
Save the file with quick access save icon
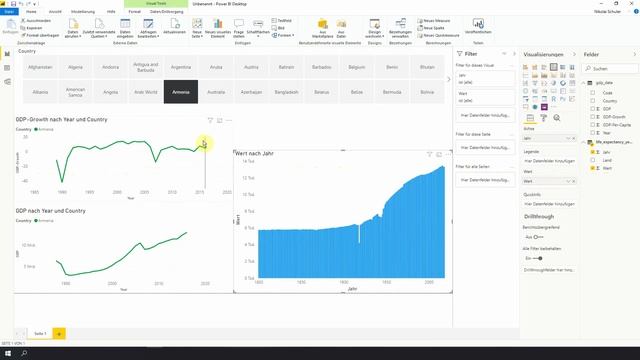[13, 4]
